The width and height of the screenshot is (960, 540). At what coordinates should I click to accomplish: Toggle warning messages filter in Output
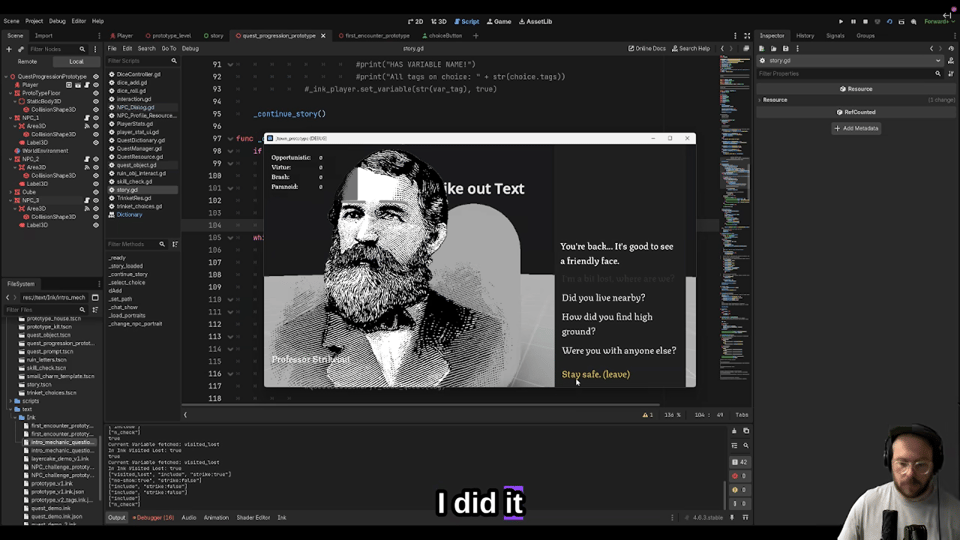pos(740,490)
